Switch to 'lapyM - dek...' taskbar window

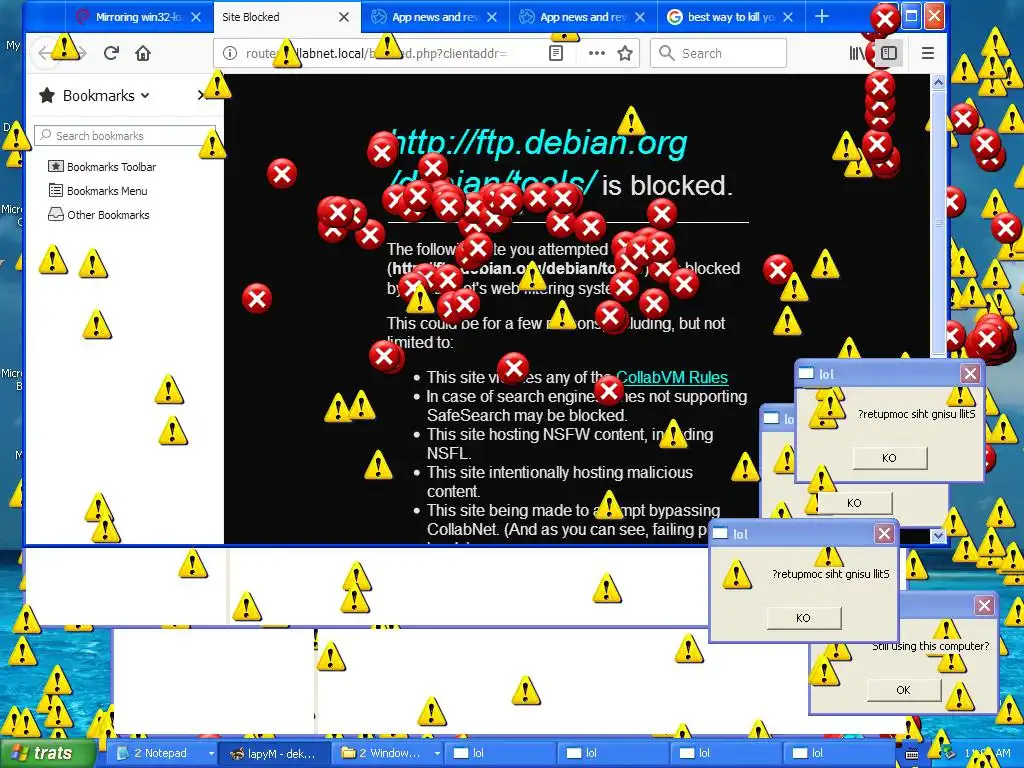click(273, 754)
